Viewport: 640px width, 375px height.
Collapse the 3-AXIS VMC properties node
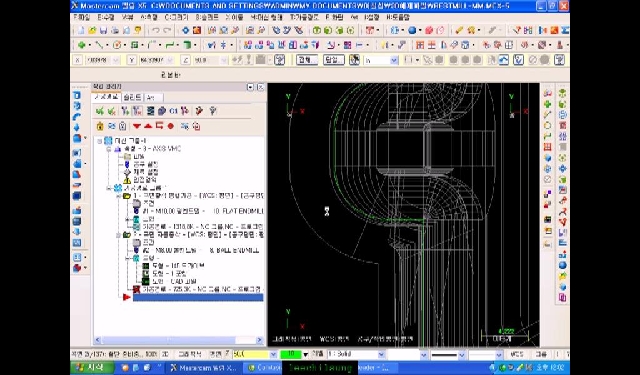109,149
